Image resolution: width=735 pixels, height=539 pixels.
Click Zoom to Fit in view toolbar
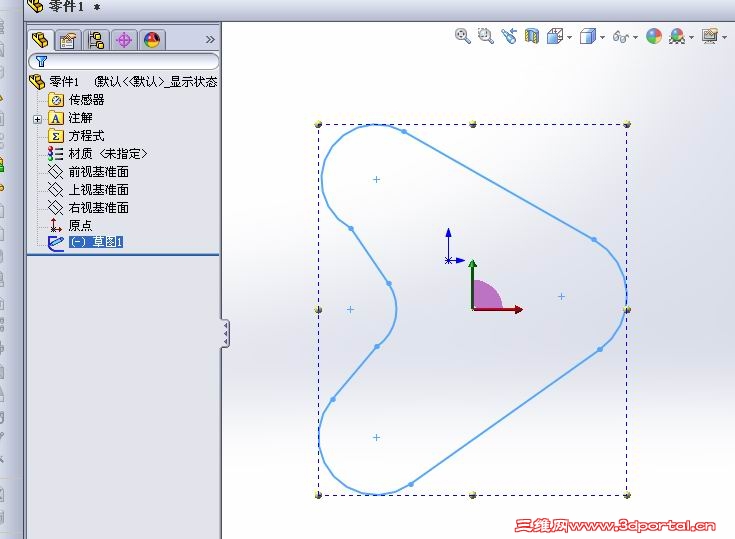click(x=463, y=36)
